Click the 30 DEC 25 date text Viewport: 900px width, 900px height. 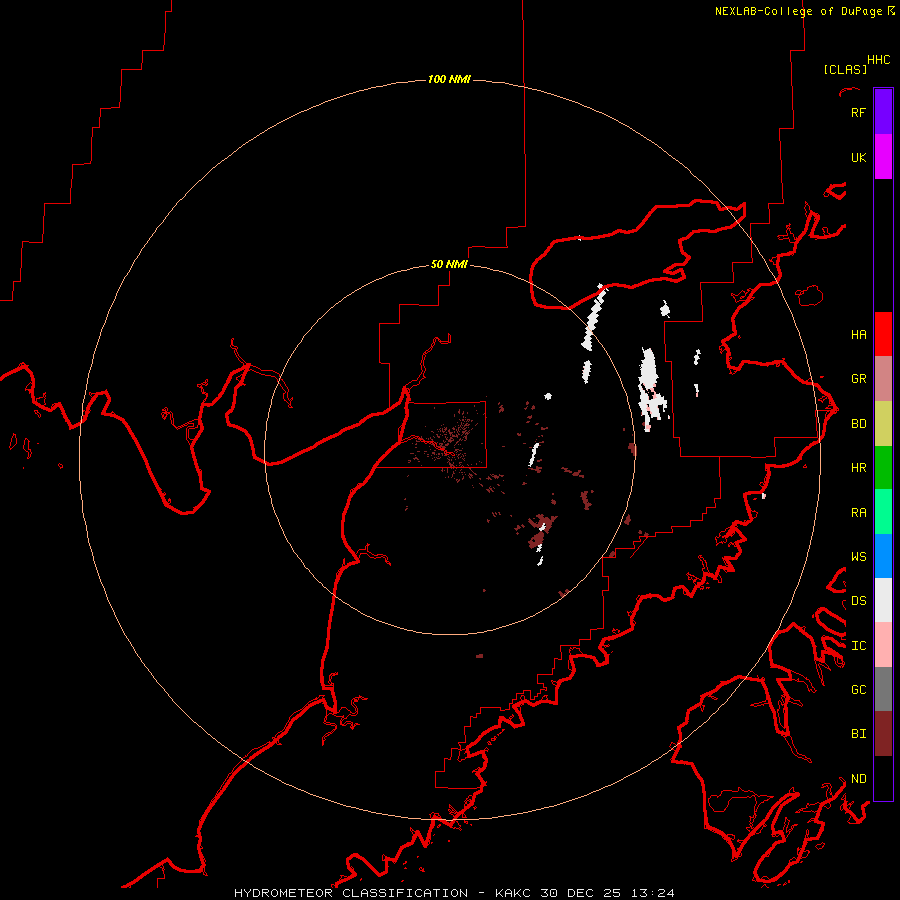tap(581, 893)
